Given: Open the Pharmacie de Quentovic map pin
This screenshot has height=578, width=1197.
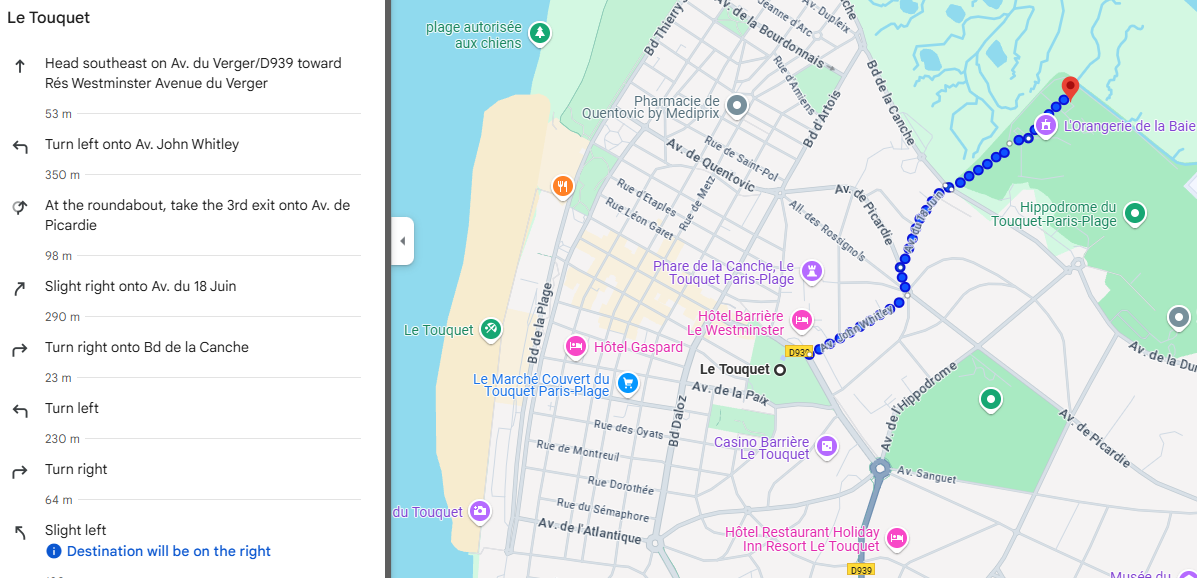Looking at the screenshot, I should pyautogui.click(x=737, y=105).
